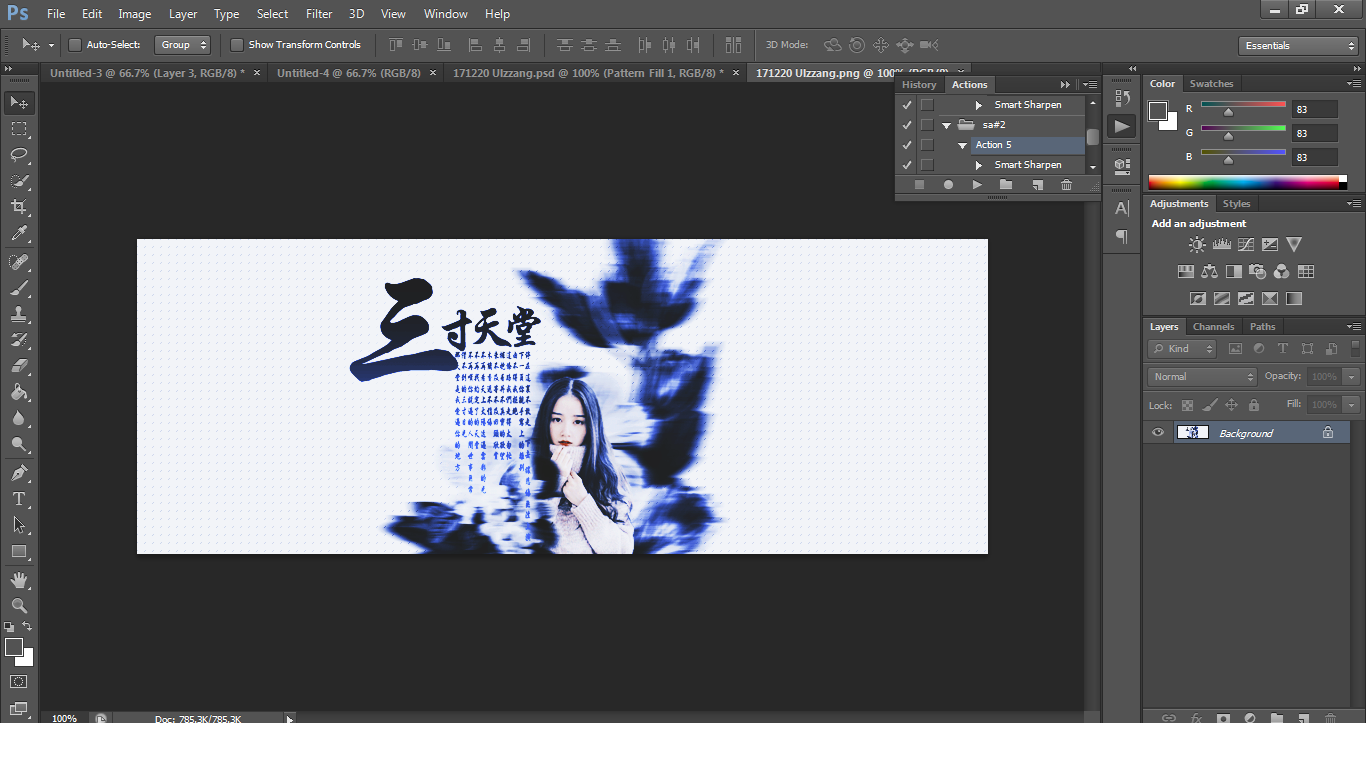Open the Filter menu
Viewport: 1366px width, 768px height.
click(x=319, y=14)
